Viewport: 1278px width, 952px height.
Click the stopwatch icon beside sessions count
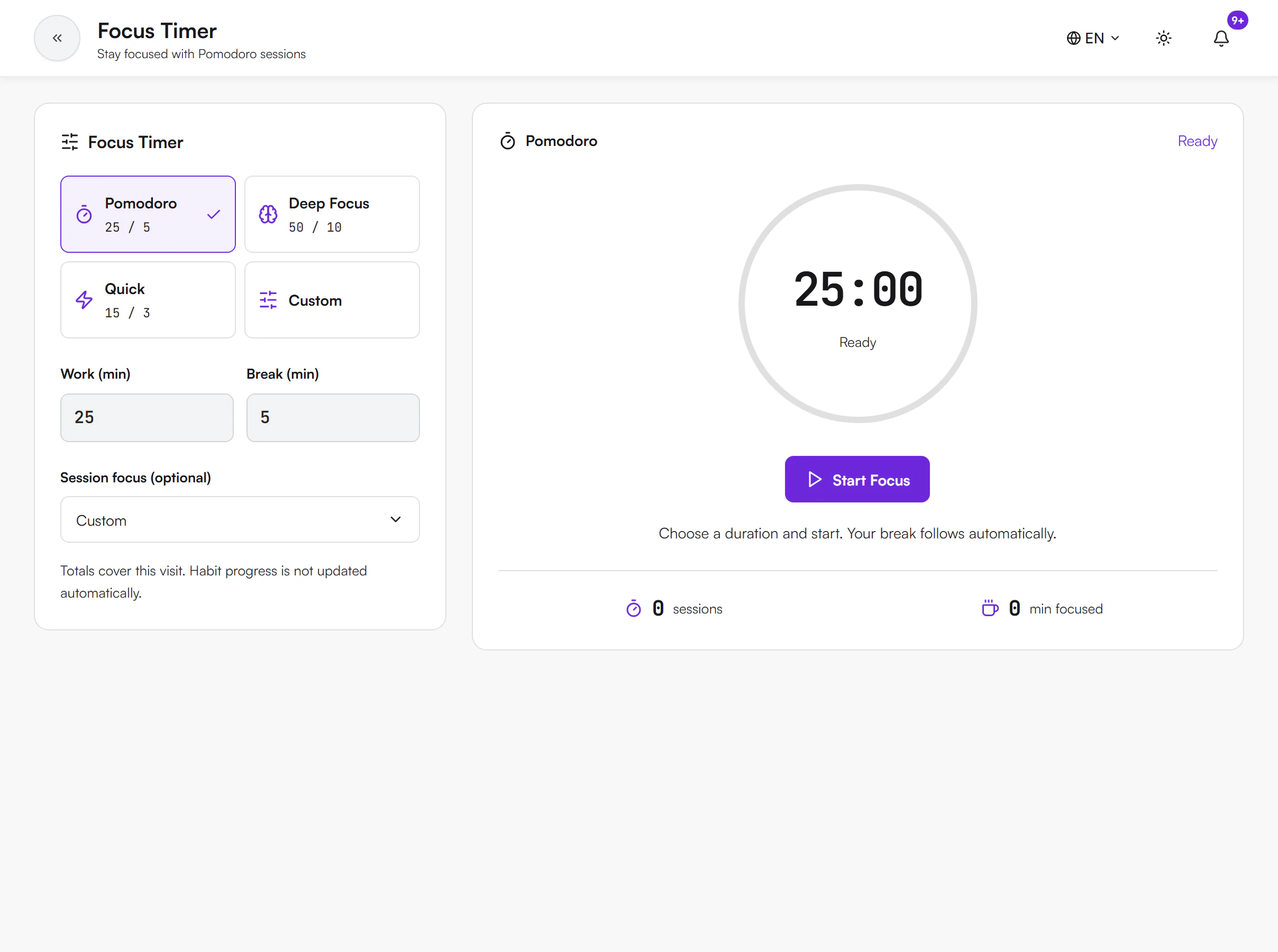633,609
